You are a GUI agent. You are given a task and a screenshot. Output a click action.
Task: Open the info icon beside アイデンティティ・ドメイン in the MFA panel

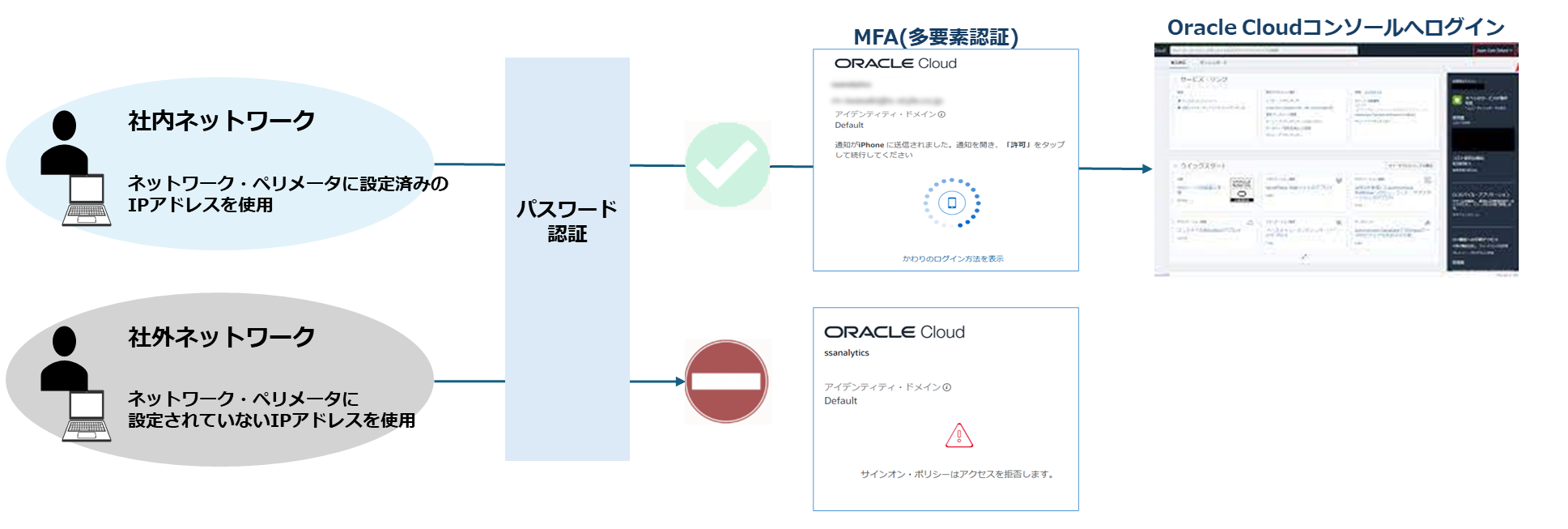coord(941,114)
